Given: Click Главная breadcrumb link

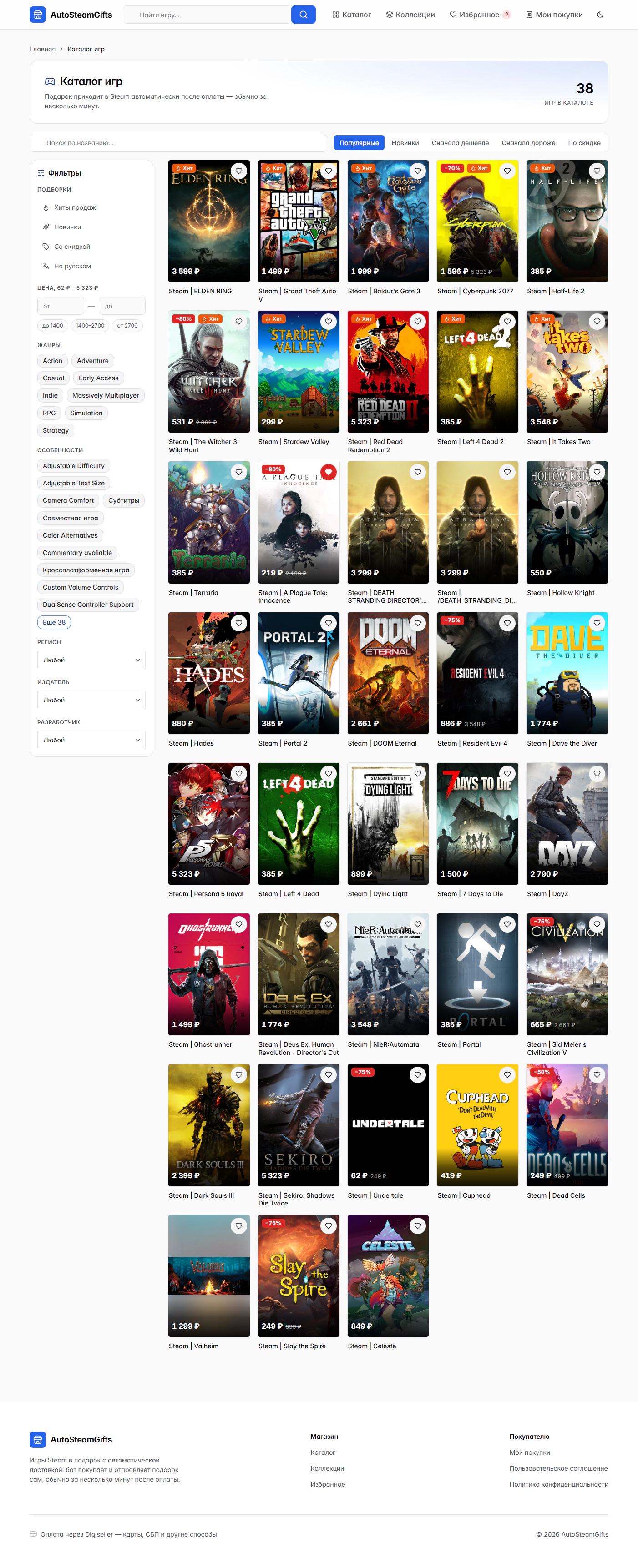Looking at the screenshot, I should pyautogui.click(x=43, y=49).
